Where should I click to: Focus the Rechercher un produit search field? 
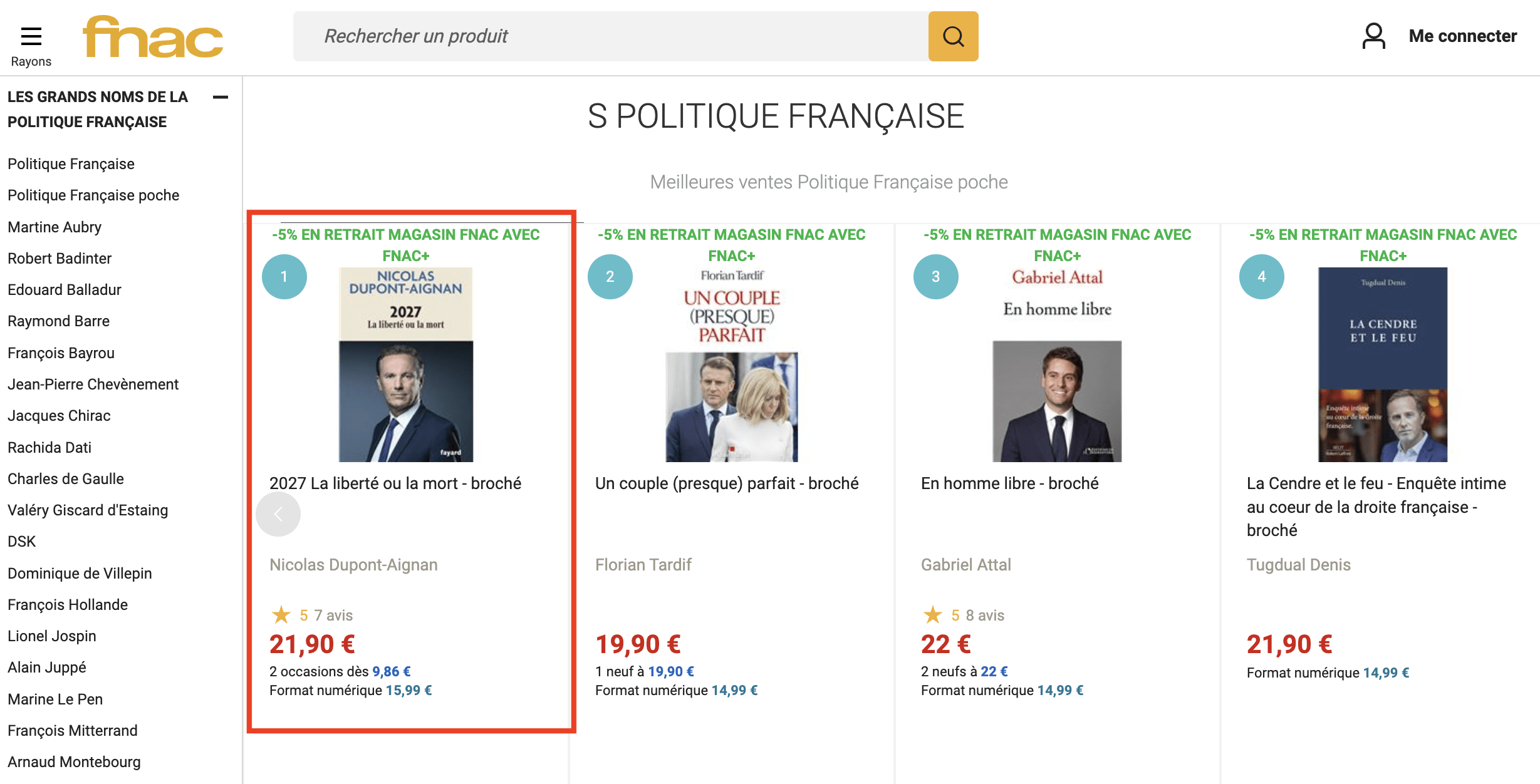611,36
